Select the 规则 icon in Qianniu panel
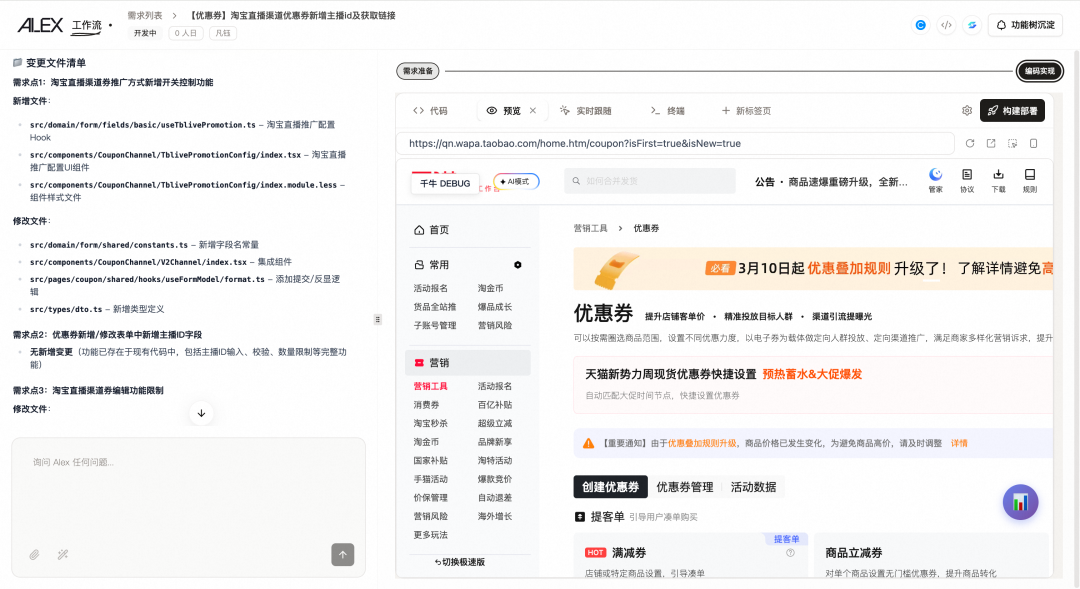This screenshot has height=589, width=1080. tap(1030, 178)
